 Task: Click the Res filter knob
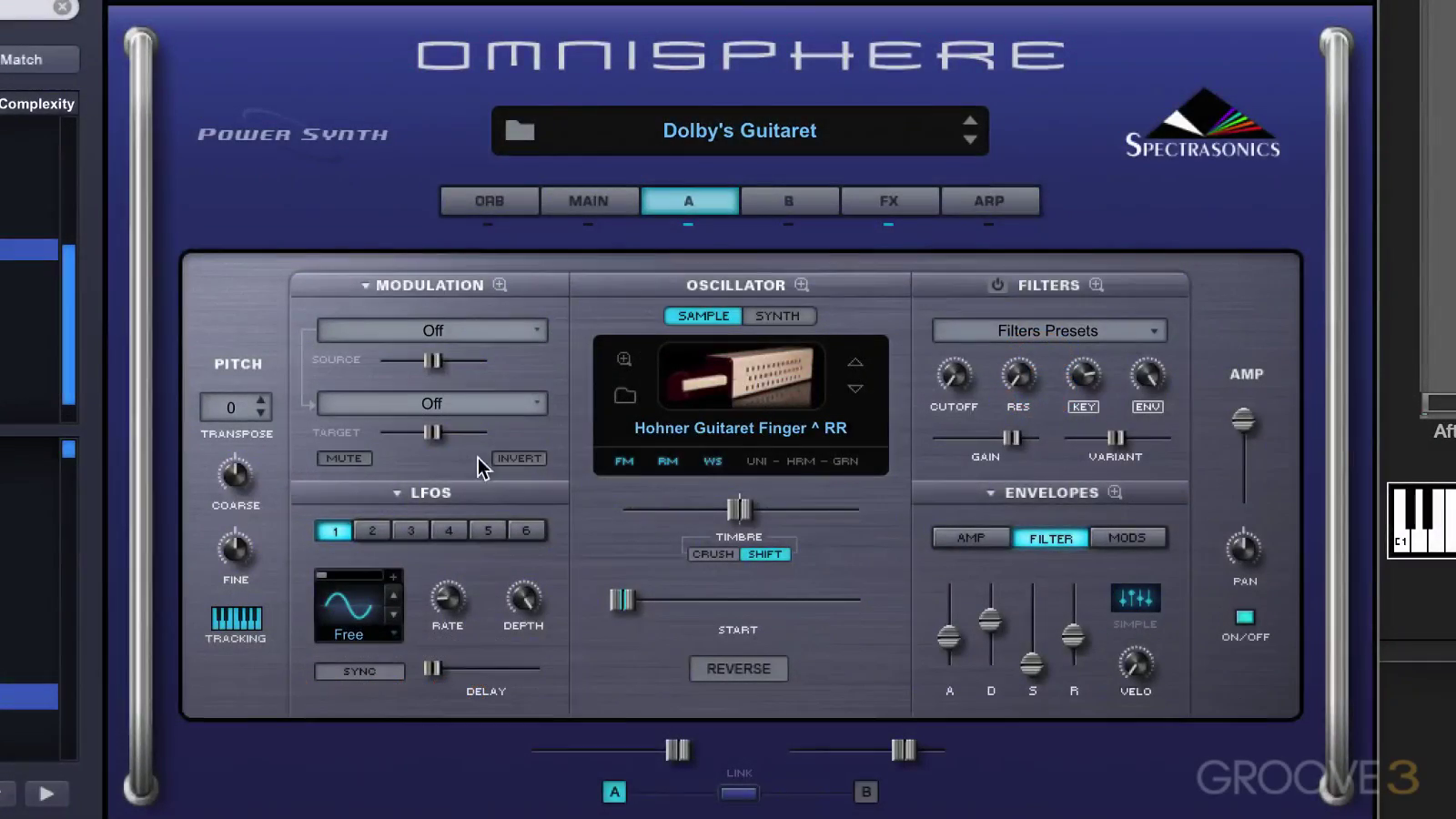tap(1018, 375)
